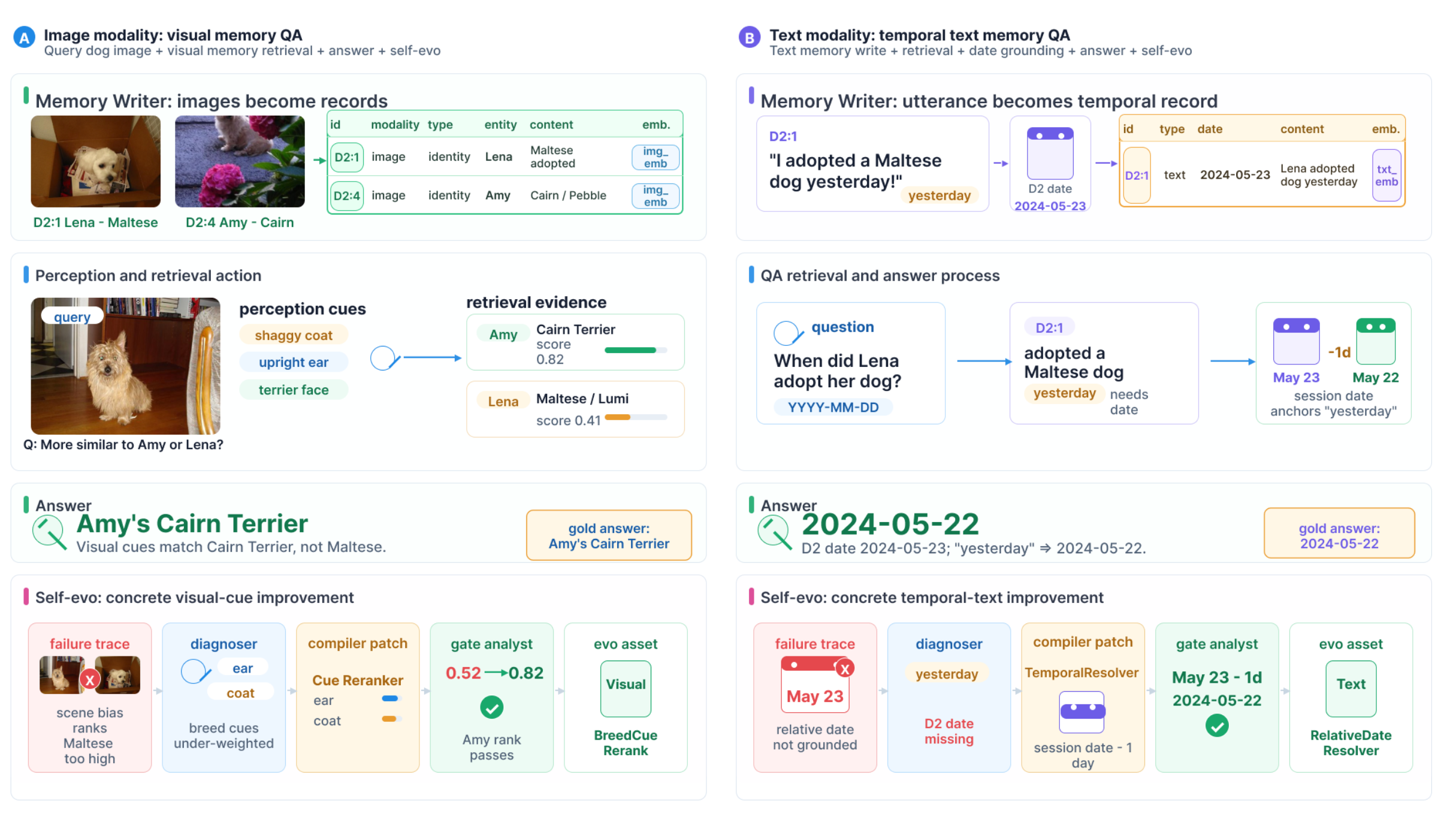
Task: Click the red May 23 failure calendar icon
Action: point(816,685)
